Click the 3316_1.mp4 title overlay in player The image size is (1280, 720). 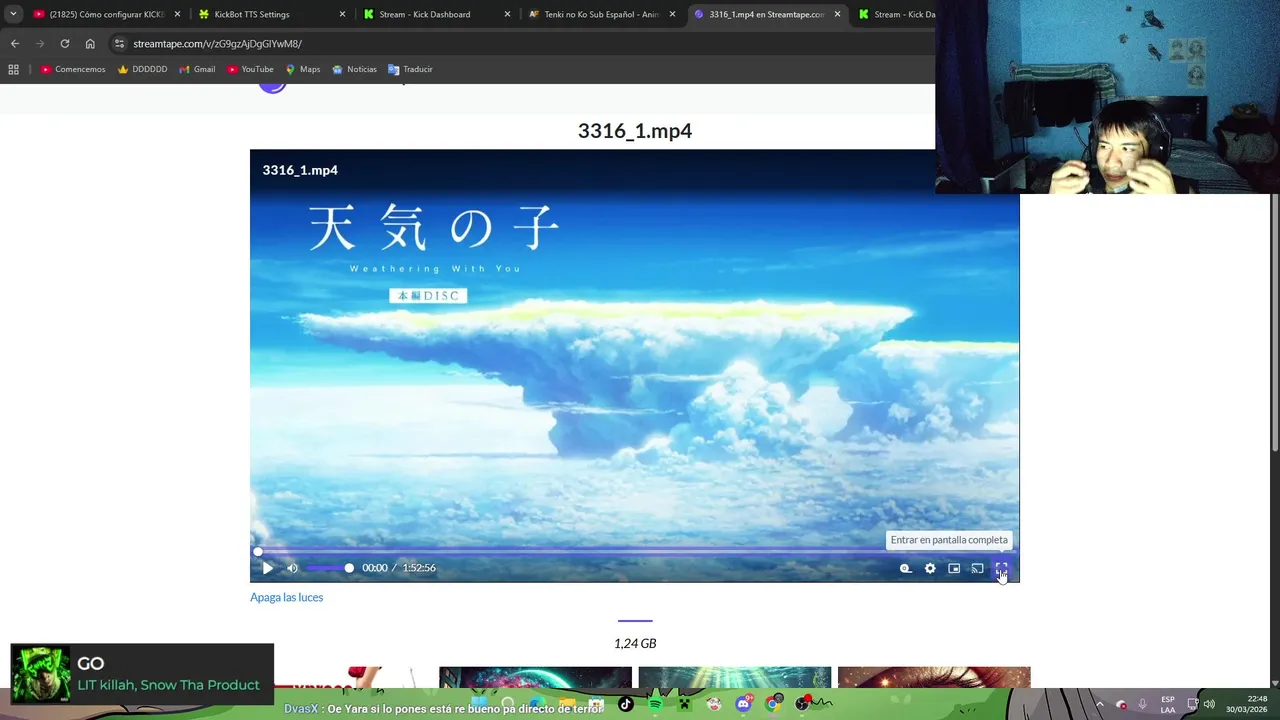tap(300, 170)
